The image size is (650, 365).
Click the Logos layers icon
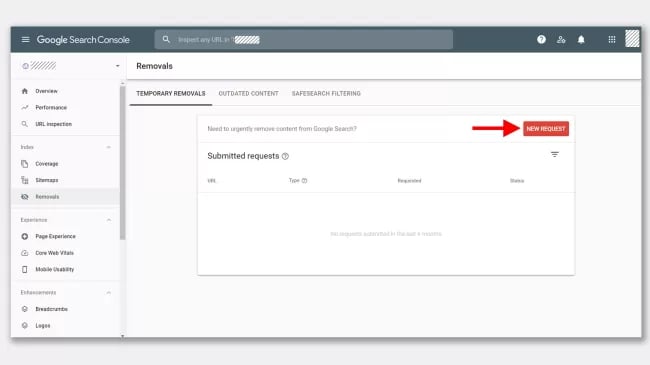tap(24, 326)
